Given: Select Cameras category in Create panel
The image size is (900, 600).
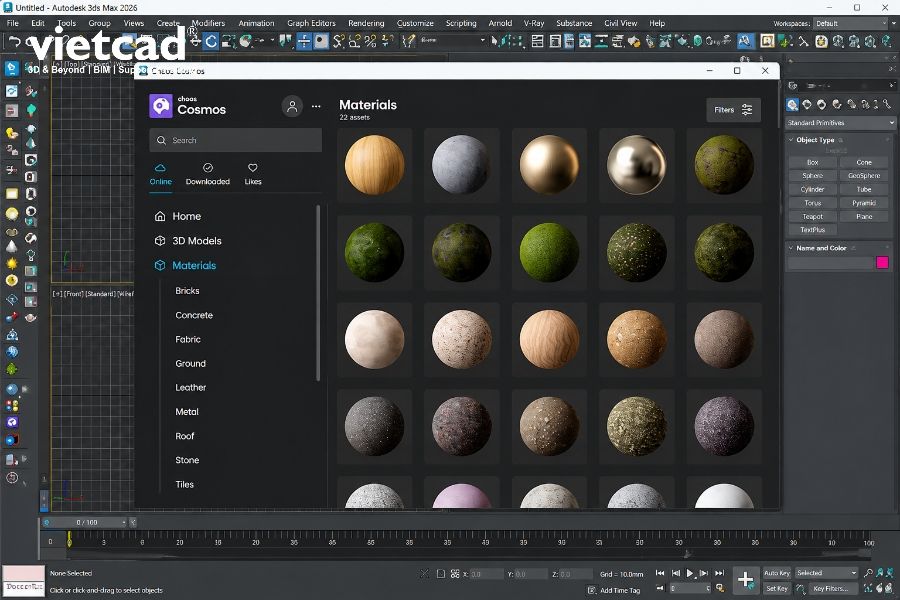Looking at the screenshot, I should point(837,104).
